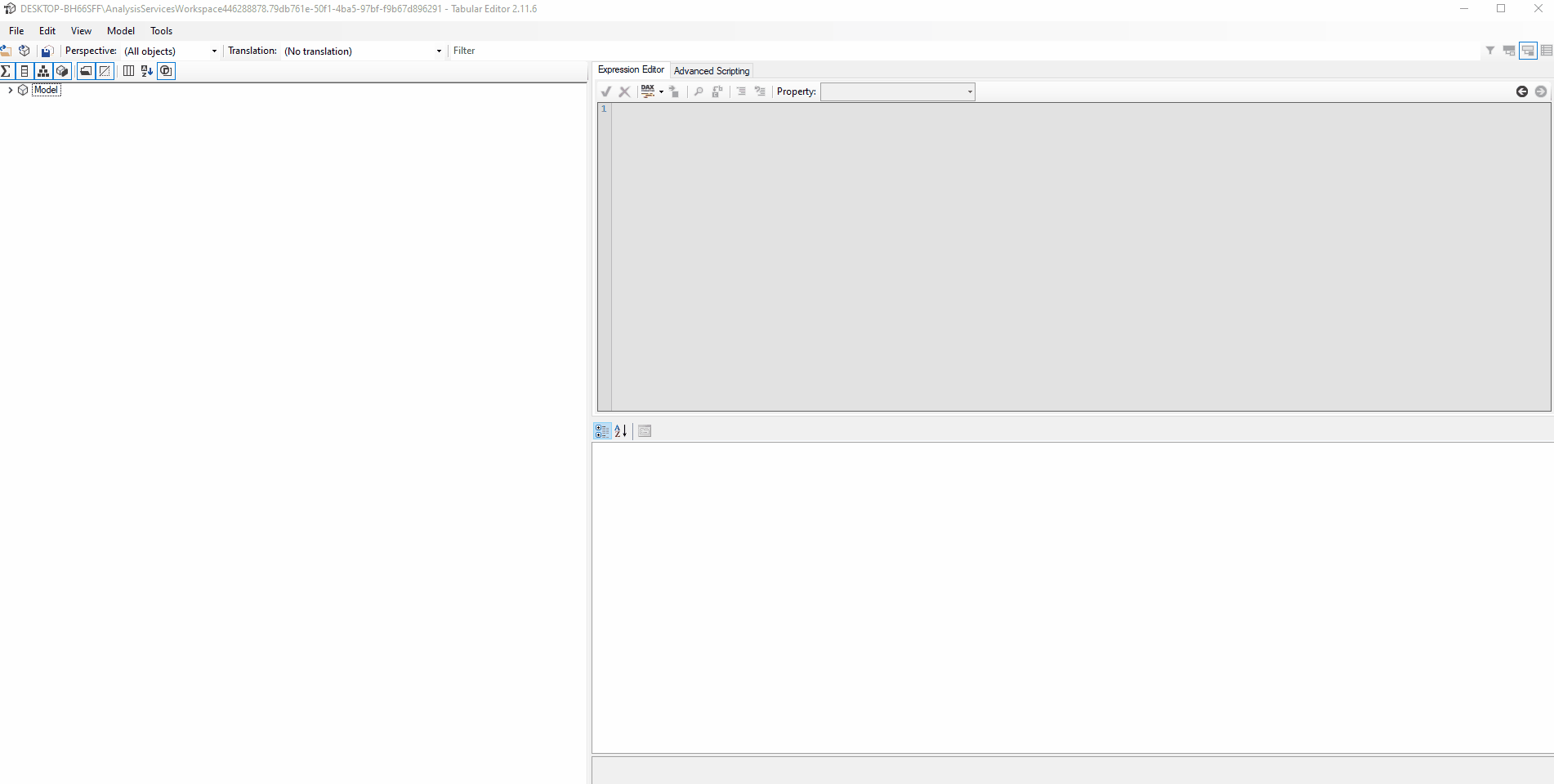Image resolution: width=1554 pixels, height=784 pixels.
Task: Click the find magnifier icon
Action: 699,91
